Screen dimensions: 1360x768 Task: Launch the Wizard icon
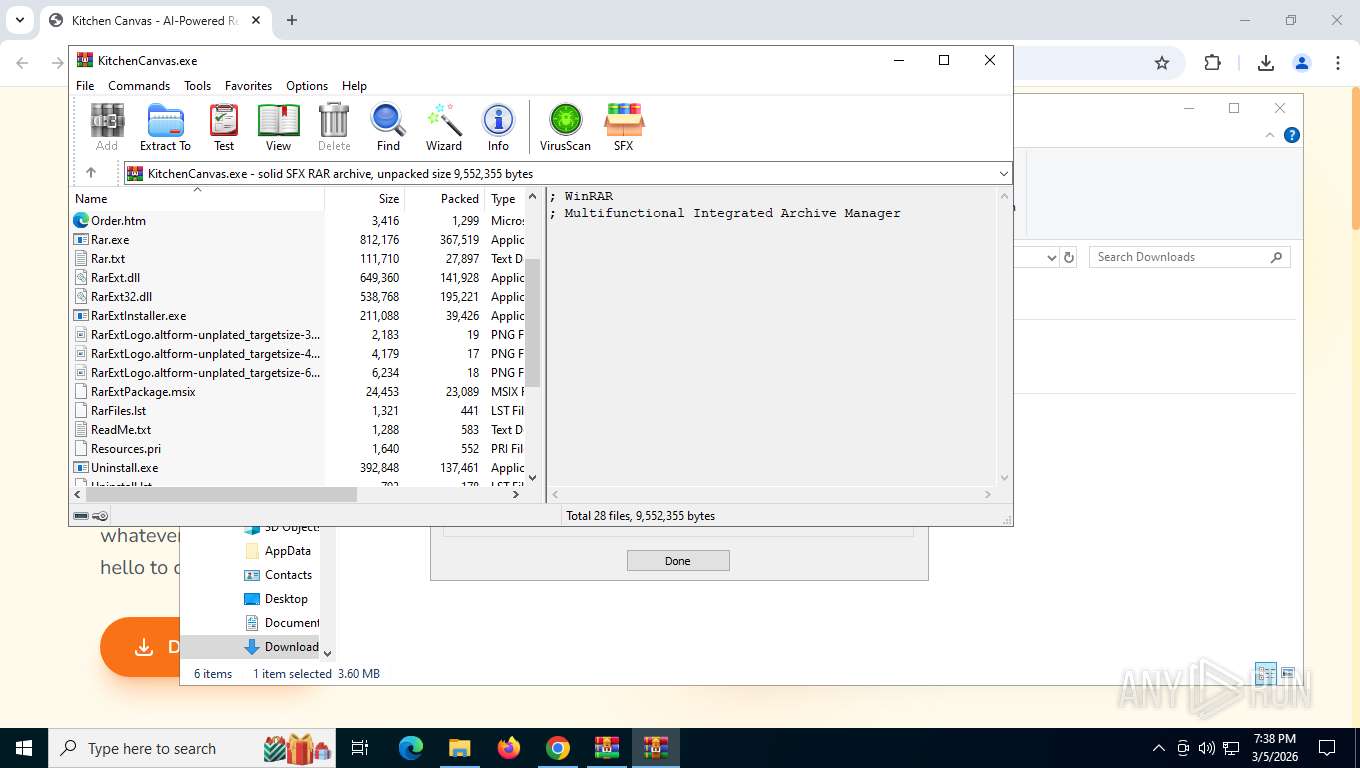coord(444,127)
